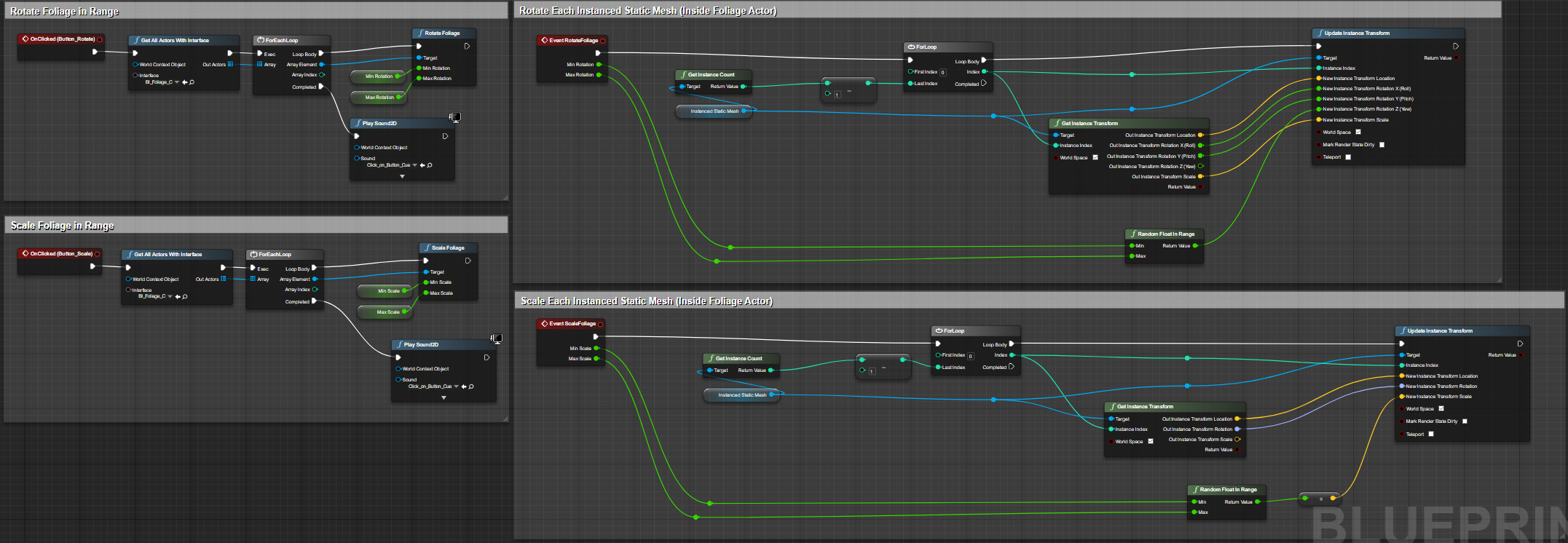Select Random Float in Range node title, Scale section

1228,489
